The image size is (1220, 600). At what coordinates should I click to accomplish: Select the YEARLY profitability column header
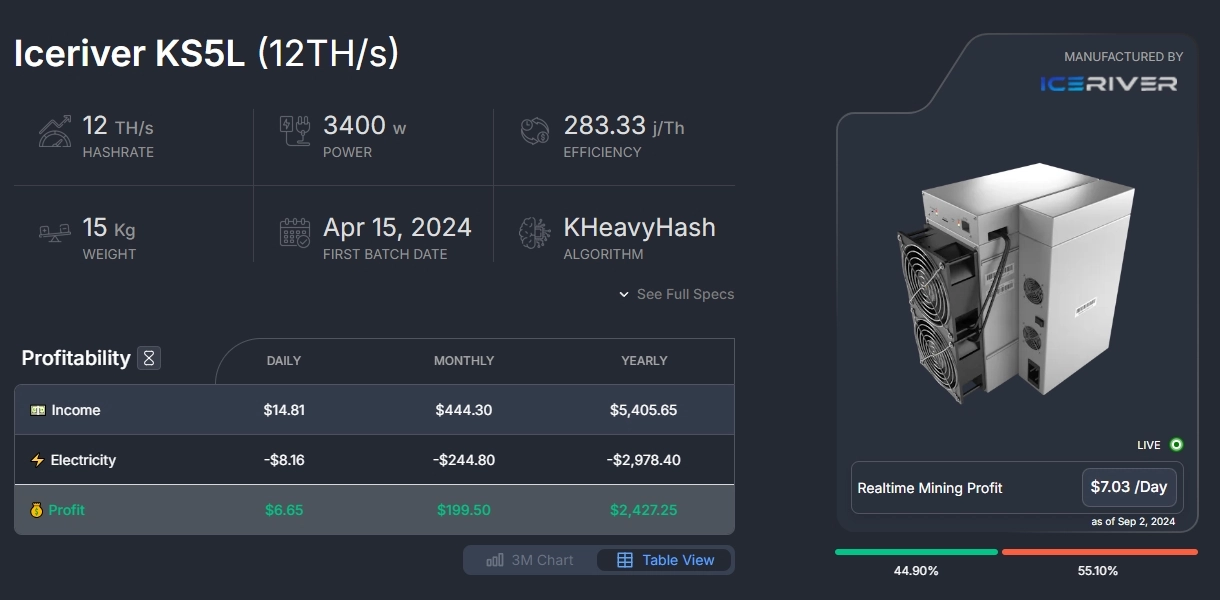(644, 361)
